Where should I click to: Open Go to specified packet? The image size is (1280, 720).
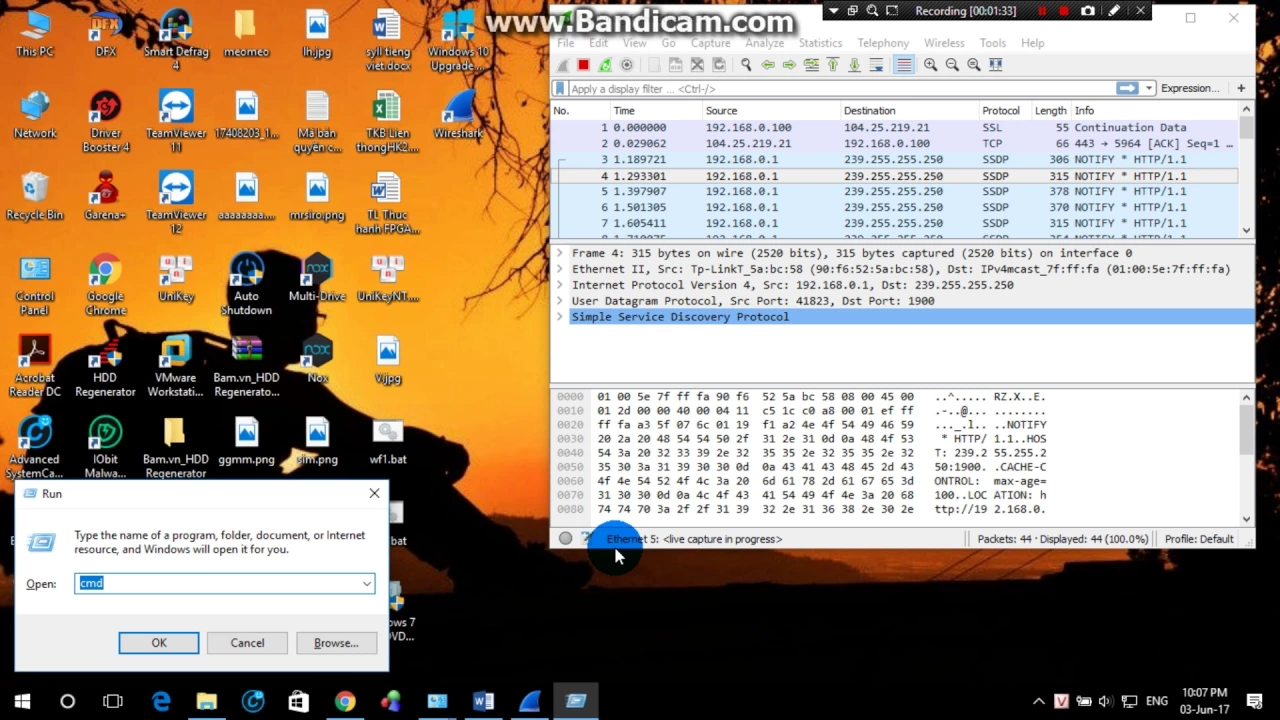click(811, 65)
